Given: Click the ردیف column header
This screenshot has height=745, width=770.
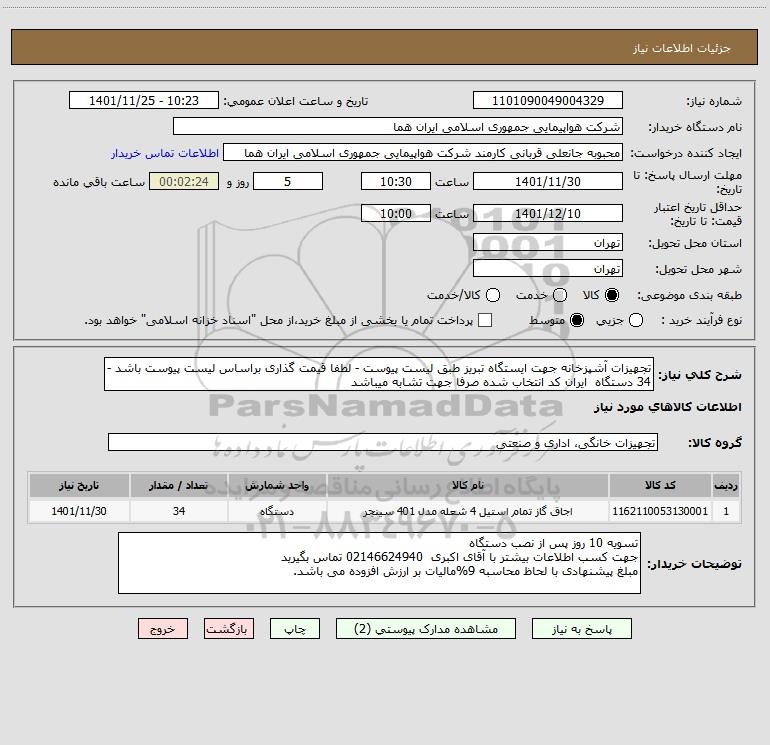Looking at the screenshot, I should pos(726,485).
